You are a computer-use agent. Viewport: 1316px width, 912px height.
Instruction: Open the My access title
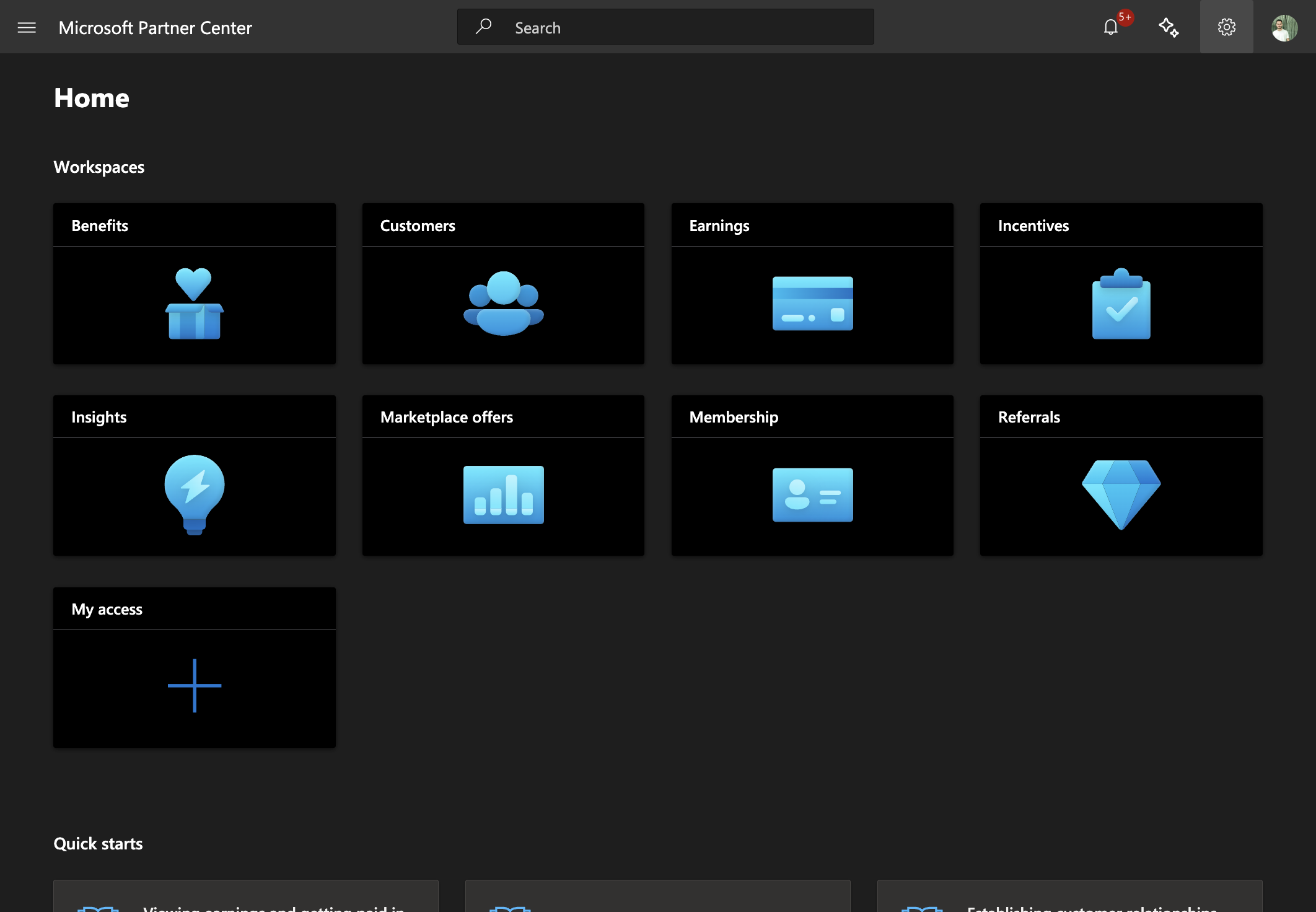point(107,610)
